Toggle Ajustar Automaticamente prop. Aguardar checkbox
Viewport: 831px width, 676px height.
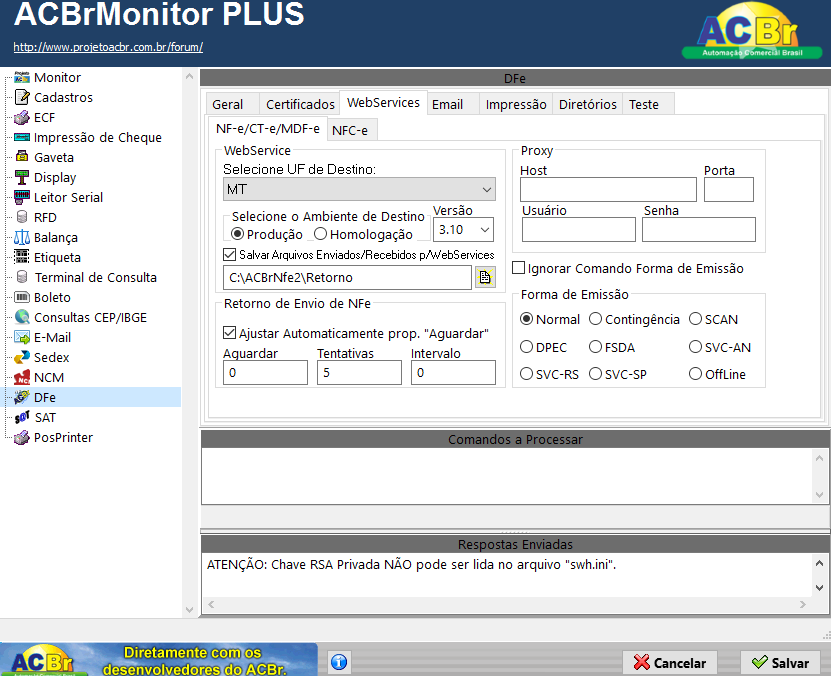click(x=229, y=333)
